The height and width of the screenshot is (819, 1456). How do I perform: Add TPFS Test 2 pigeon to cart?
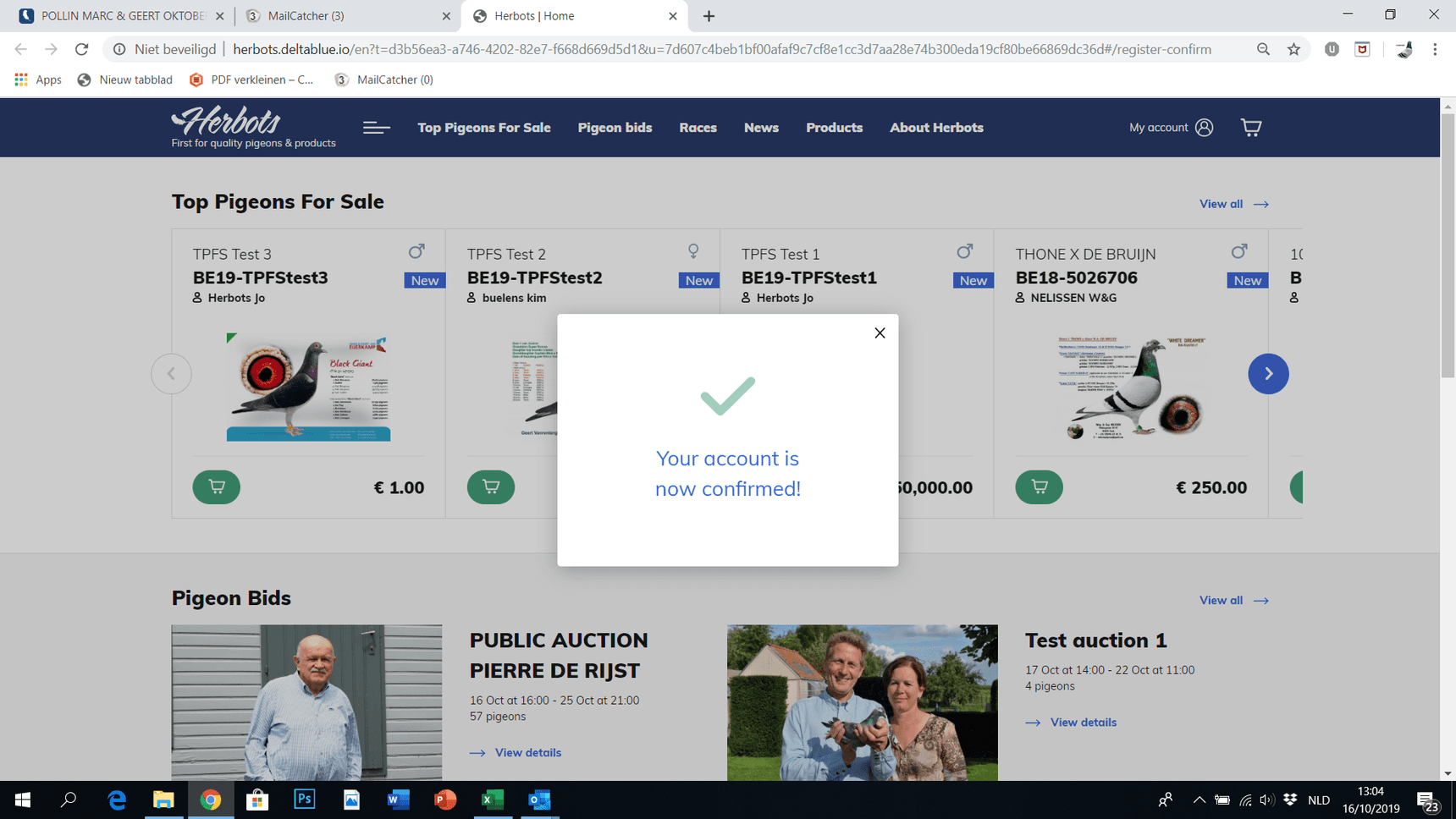[x=491, y=487]
